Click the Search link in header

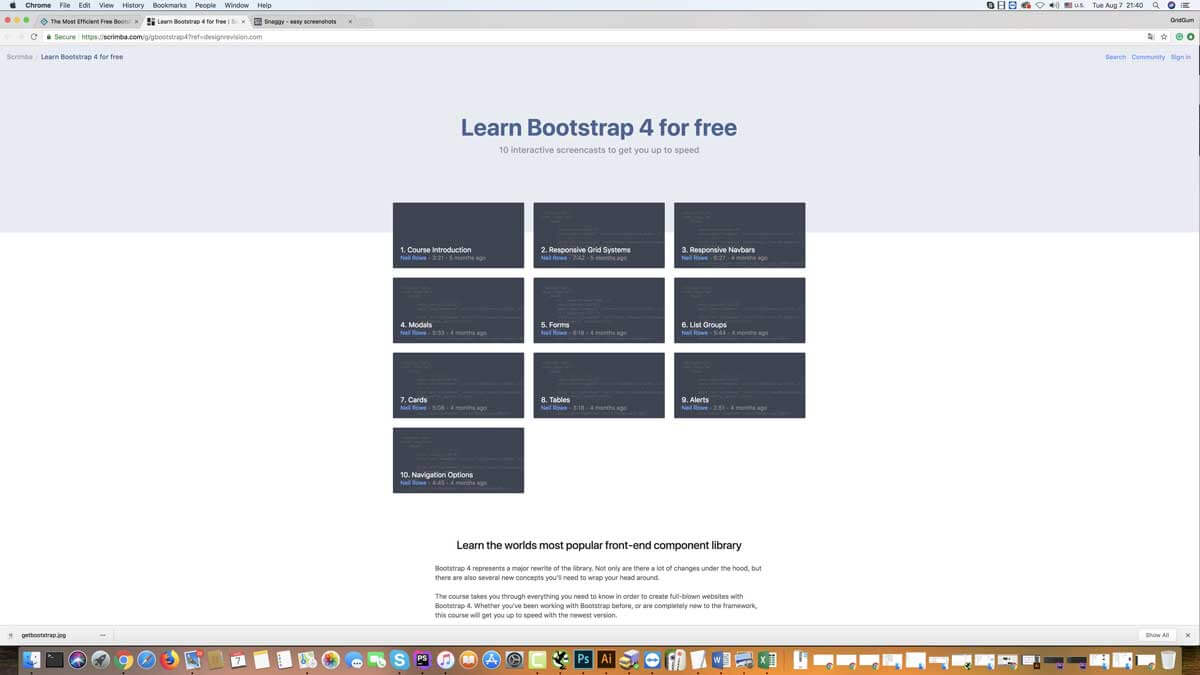(x=1115, y=57)
